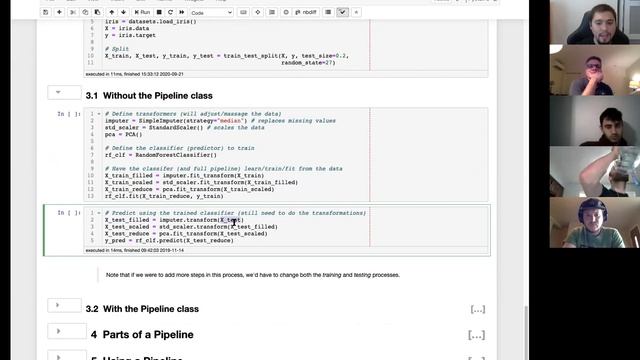This screenshot has width=640, height=360.
Task: Click the 'In [ ]:' prompt of transformers cell
Action: coord(69,114)
